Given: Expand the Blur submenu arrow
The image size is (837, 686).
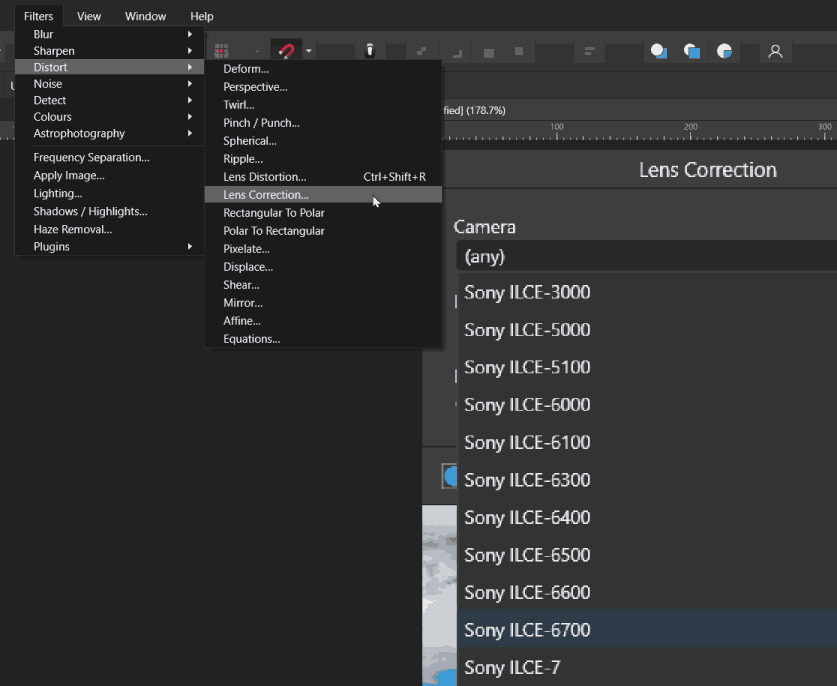Looking at the screenshot, I should click(189, 34).
